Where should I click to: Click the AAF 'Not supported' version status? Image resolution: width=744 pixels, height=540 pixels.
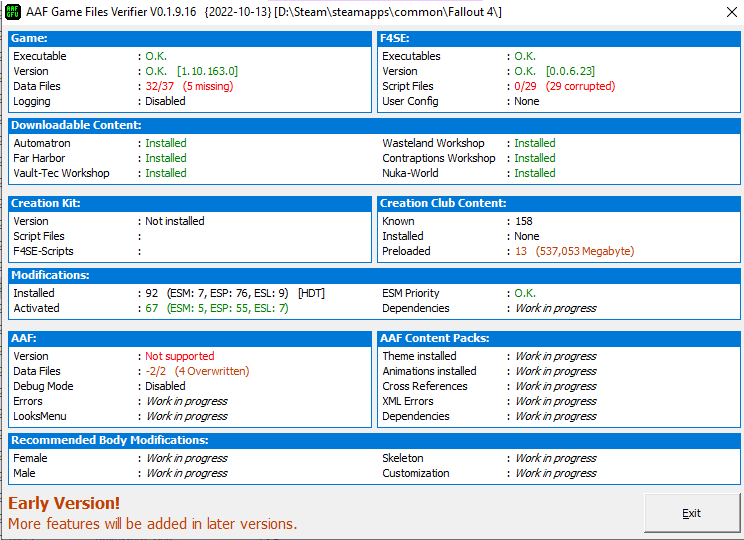pyautogui.click(x=179, y=356)
